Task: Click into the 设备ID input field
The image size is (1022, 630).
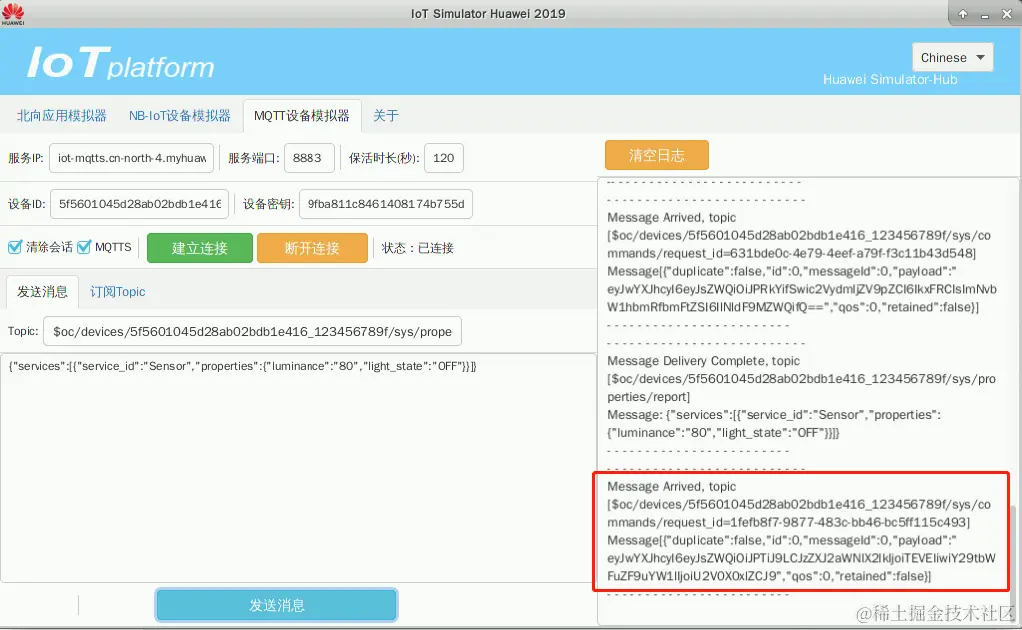Action: click(x=139, y=204)
